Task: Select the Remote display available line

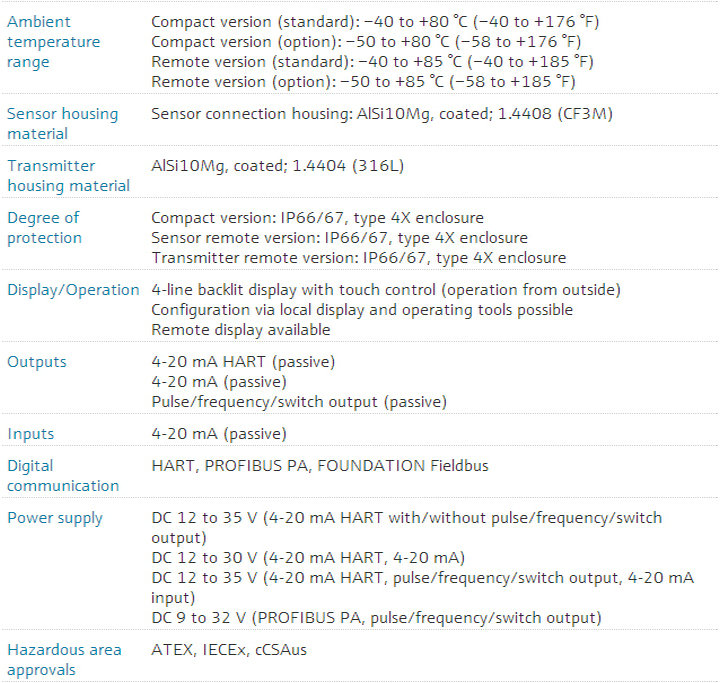Action: (x=241, y=330)
